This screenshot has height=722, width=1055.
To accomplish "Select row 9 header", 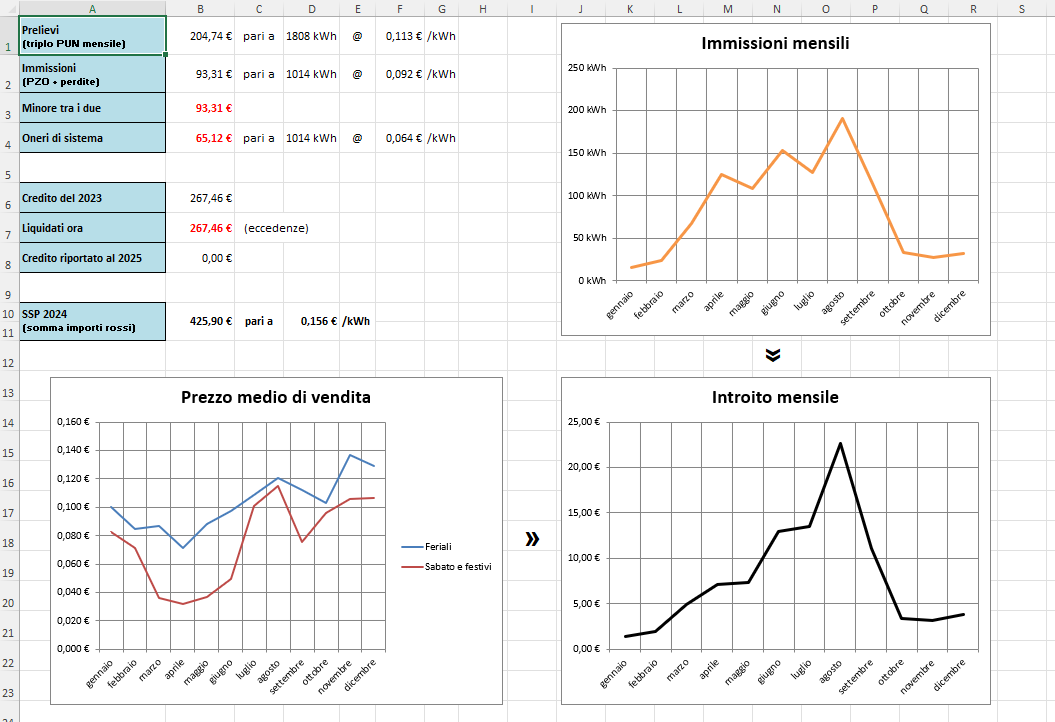I will (8, 295).
